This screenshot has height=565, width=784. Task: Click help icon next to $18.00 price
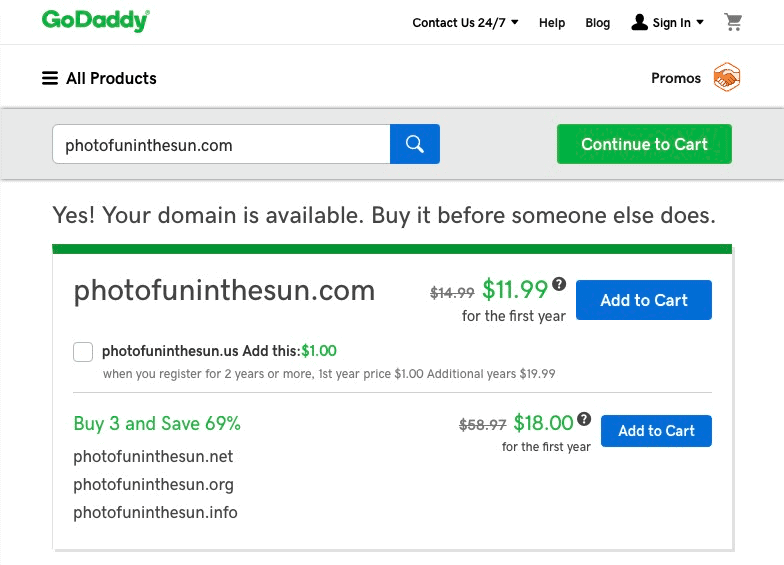[x=584, y=418]
